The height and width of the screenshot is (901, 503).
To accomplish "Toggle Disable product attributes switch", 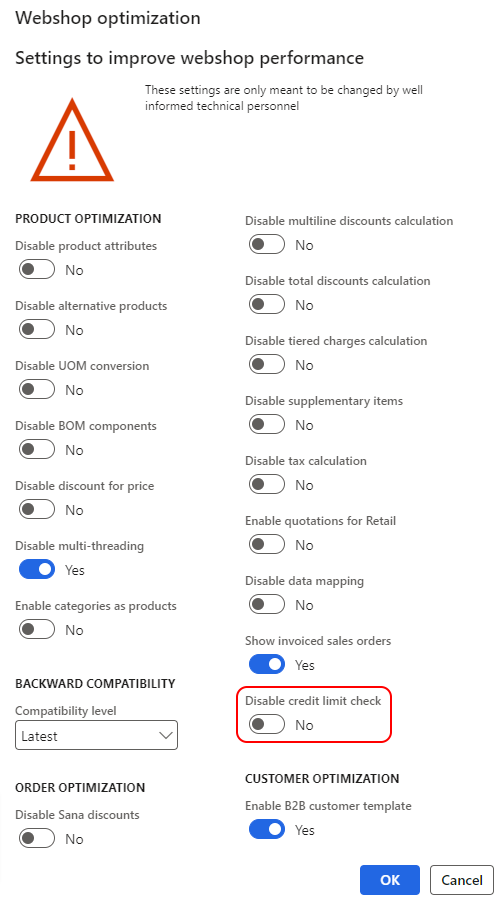I will [37, 269].
